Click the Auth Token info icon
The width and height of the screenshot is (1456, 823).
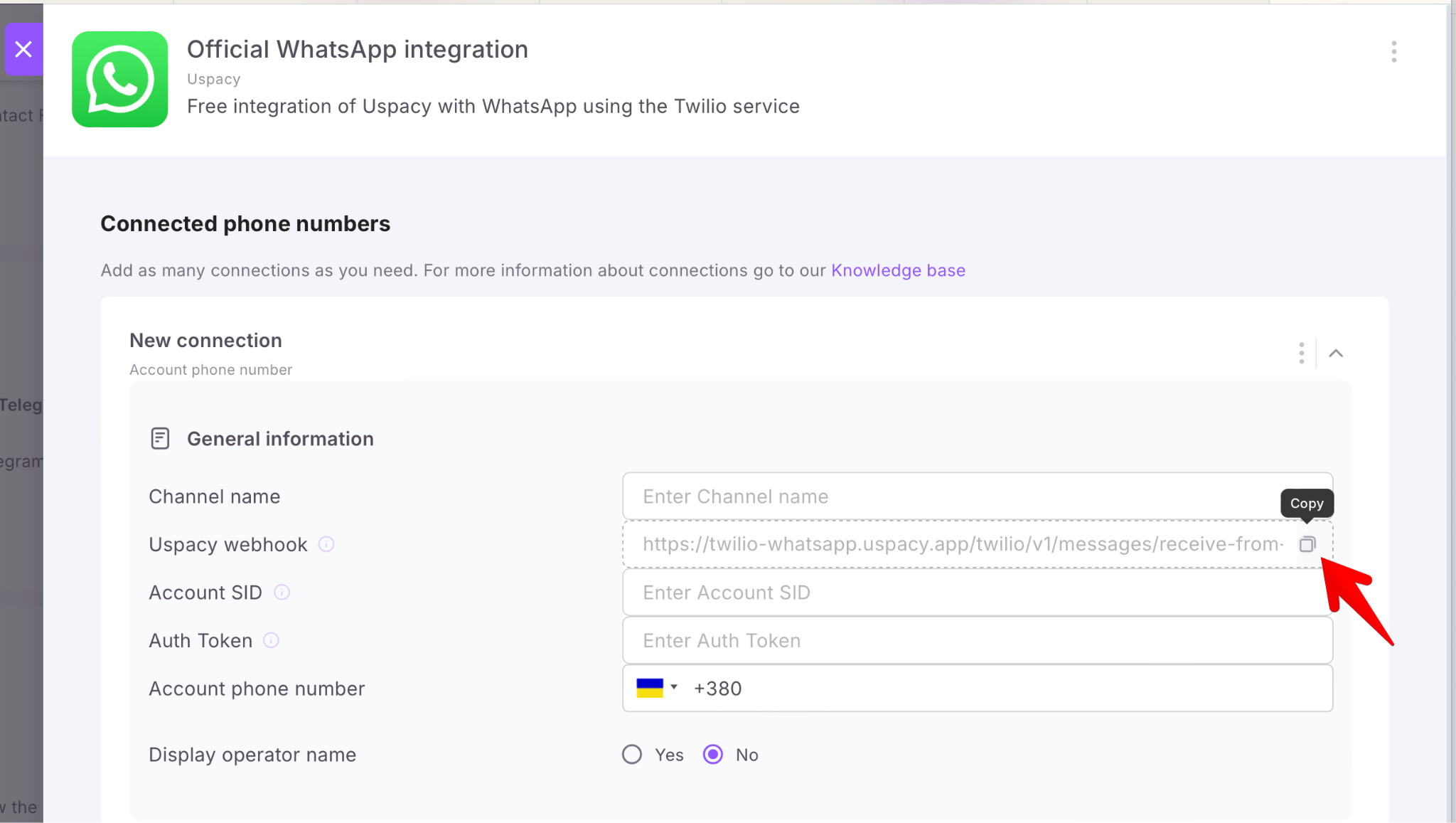point(271,640)
